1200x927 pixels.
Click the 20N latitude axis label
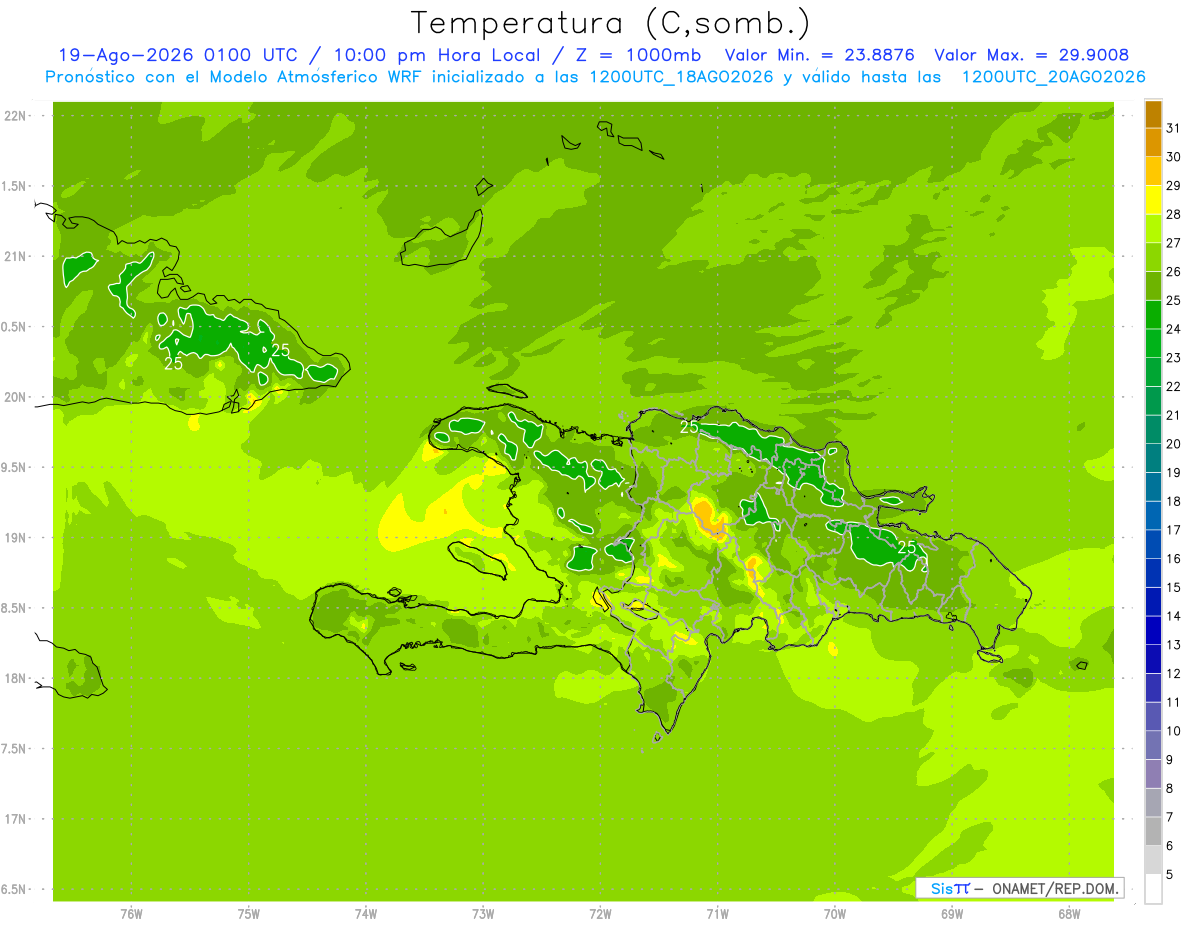point(16,398)
